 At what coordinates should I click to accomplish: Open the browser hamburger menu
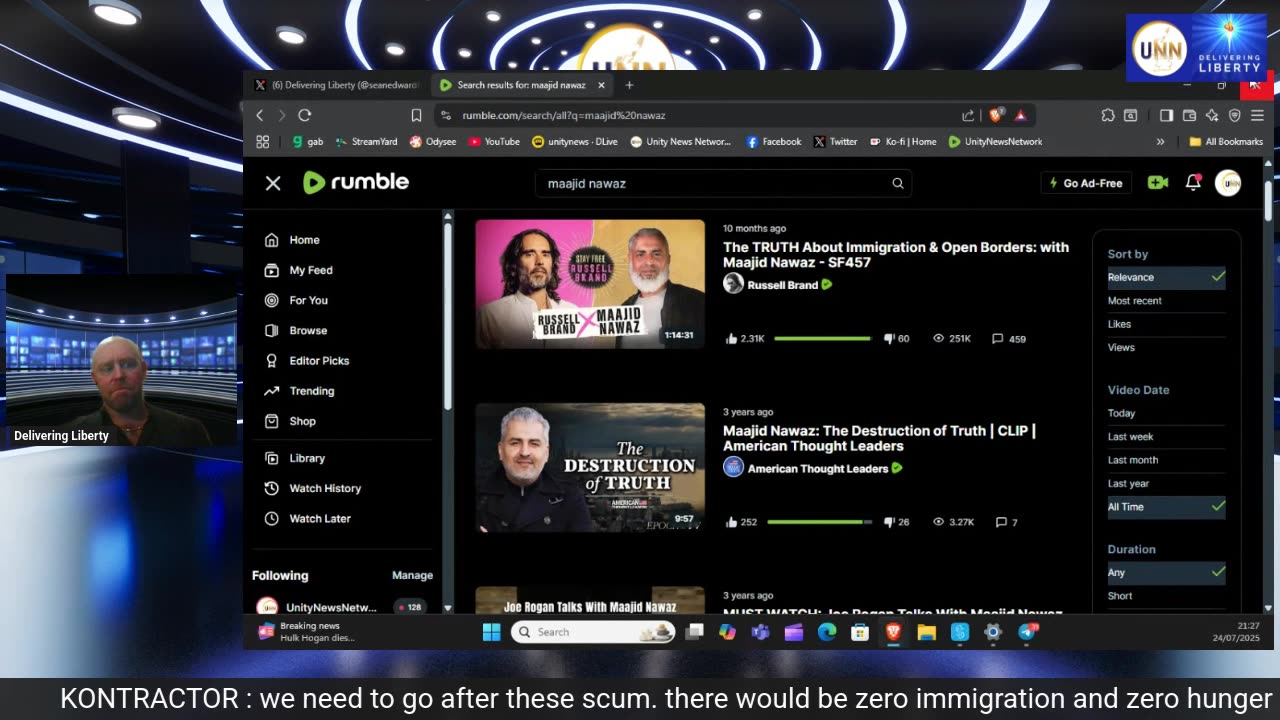(x=1257, y=115)
